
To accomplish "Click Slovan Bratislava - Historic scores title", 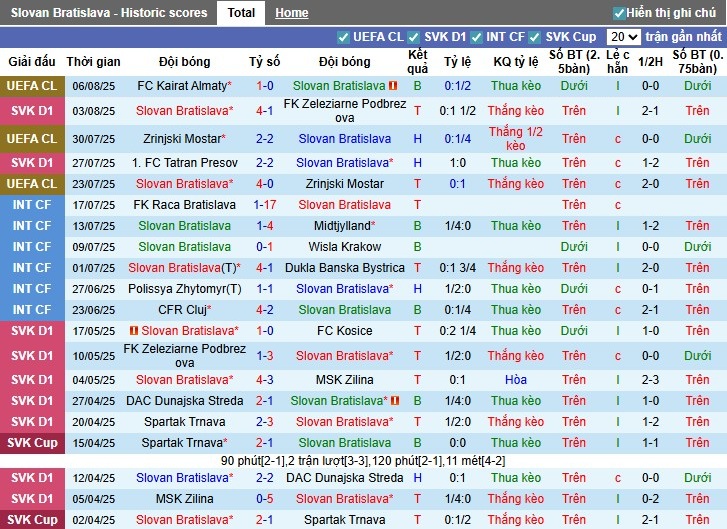I will [109, 13].
